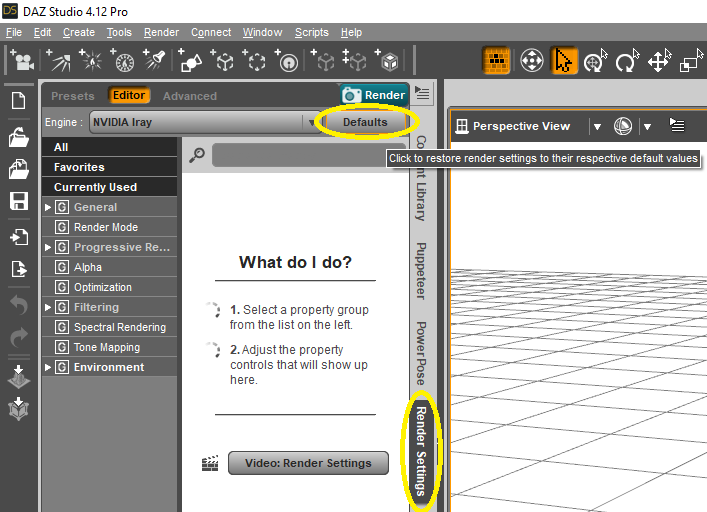The width and height of the screenshot is (707, 512).
Task: Create new solid cube geometry icon
Action: (x=387, y=60)
